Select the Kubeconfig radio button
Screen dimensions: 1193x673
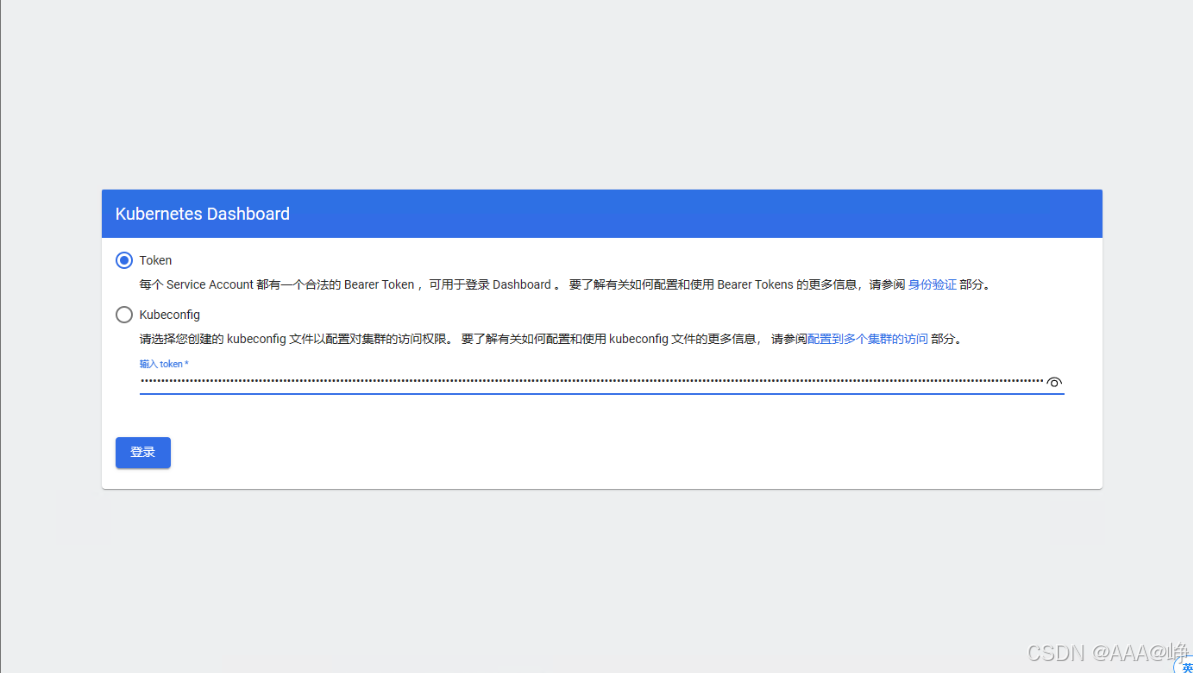tap(124, 315)
